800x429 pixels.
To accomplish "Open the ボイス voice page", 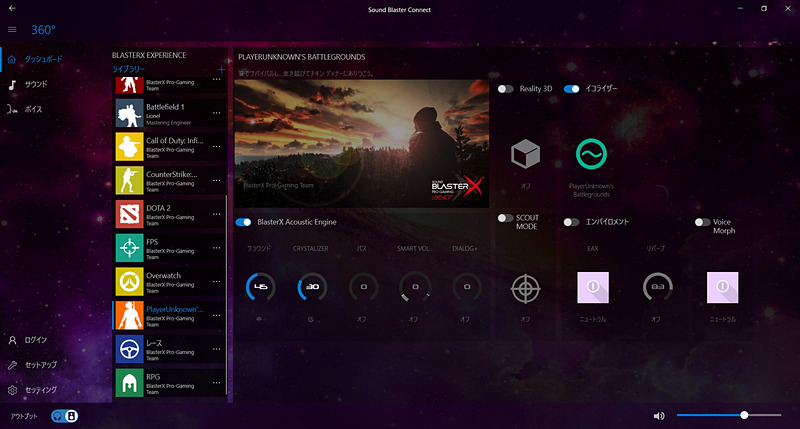I will coord(33,109).
